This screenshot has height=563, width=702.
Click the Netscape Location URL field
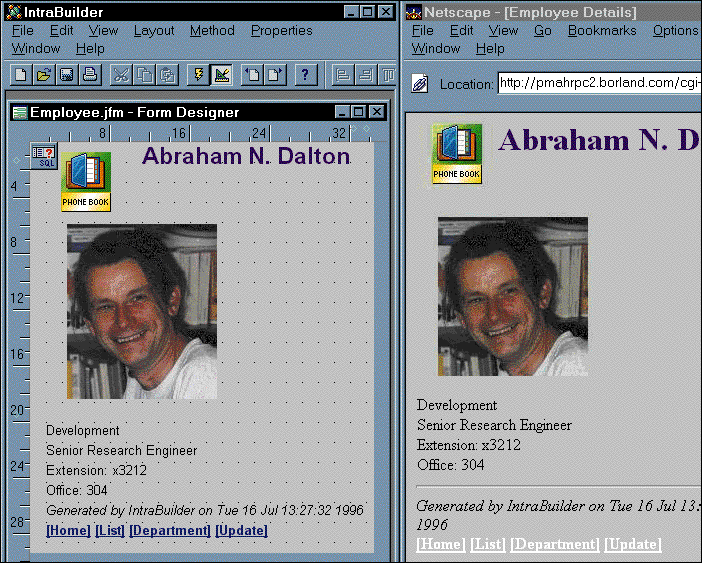point(599,83)
